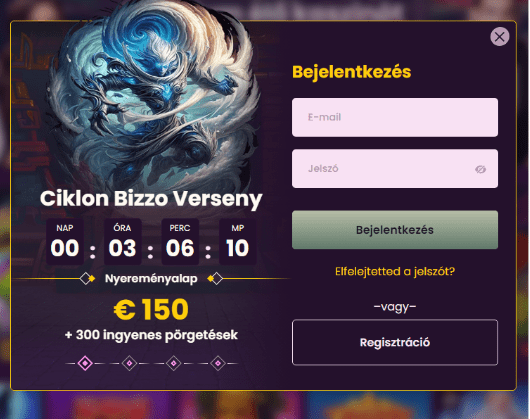
Task: Select the third carousel diamond indicator
Action: 174,363
